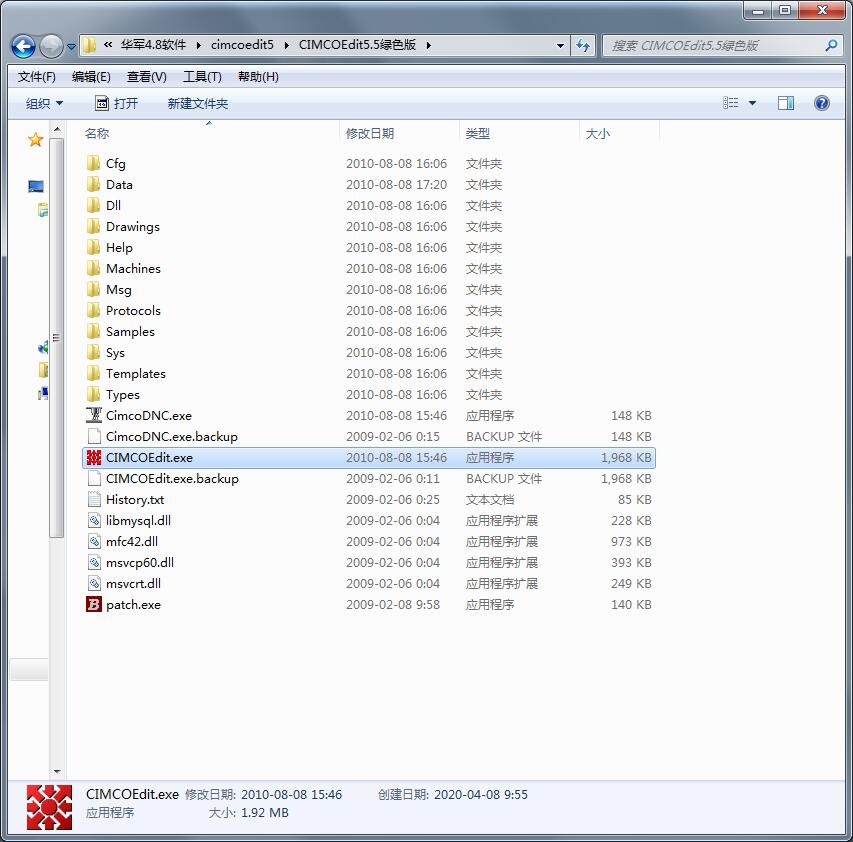Screen dimensions: 853x842
Task: Click the desktop monitor icon in sidebar
Action: pos(36,187)
